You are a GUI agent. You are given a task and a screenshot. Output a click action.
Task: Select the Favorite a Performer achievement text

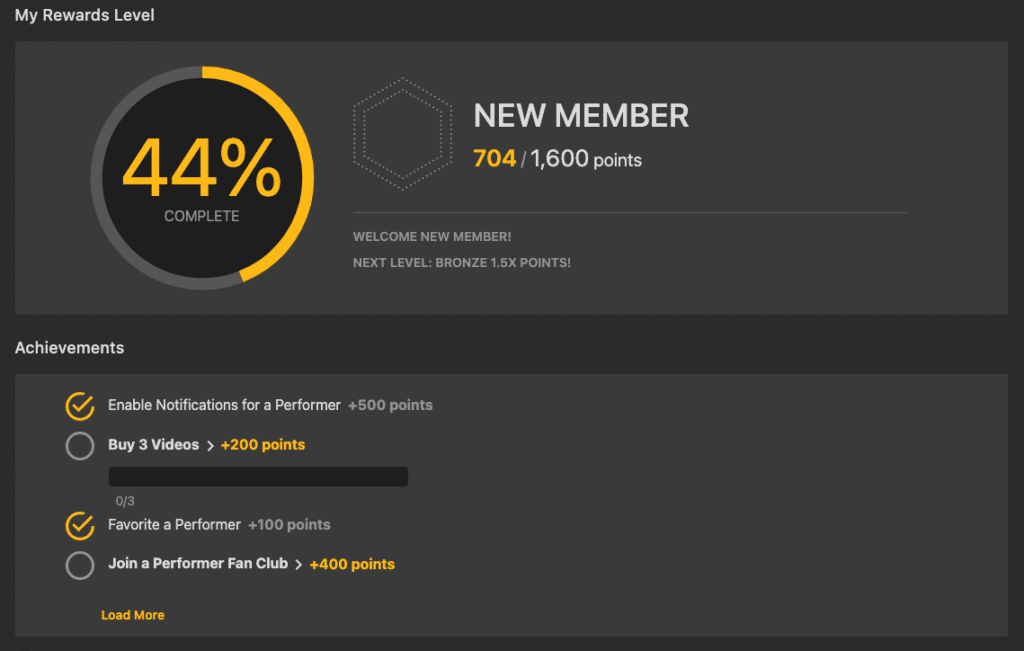(x=174, y=525)
